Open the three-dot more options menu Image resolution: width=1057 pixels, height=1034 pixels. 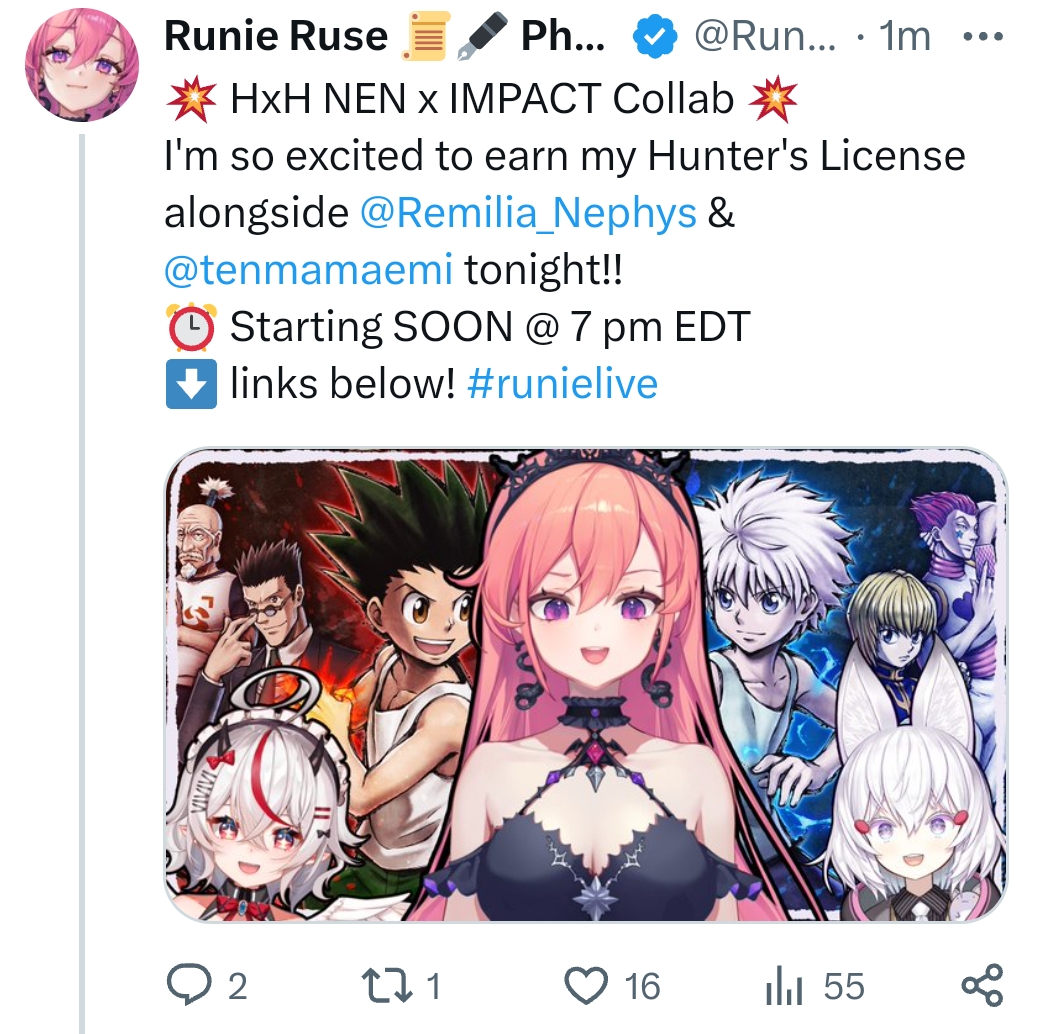(x=984, y=36)
